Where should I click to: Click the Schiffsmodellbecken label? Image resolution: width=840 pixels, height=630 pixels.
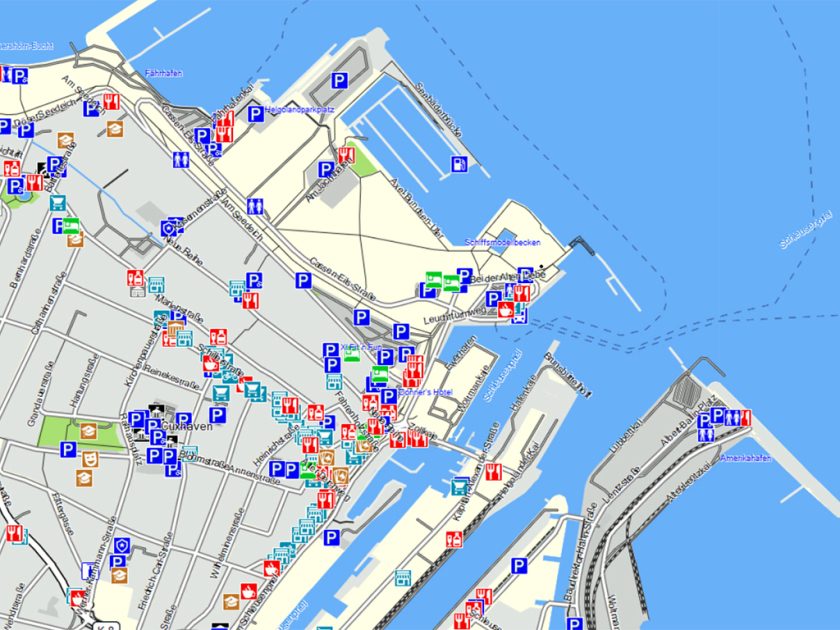coord(503,243)
